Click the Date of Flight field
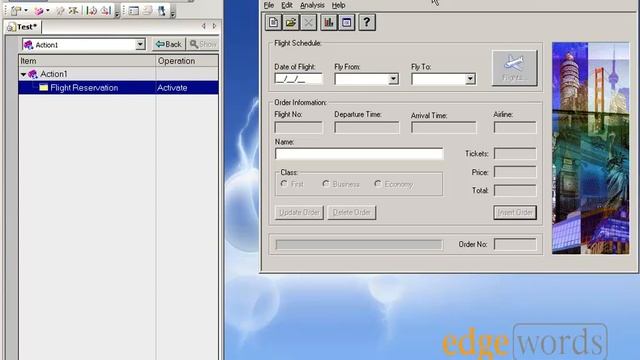Viewport: 640px width, 360px height. pyautogui.click(x=298, y=79)
